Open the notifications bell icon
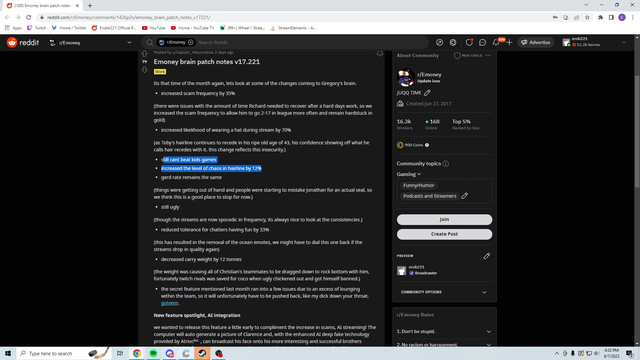Viewport: 640px width, 360px height. tap(496, 42)
